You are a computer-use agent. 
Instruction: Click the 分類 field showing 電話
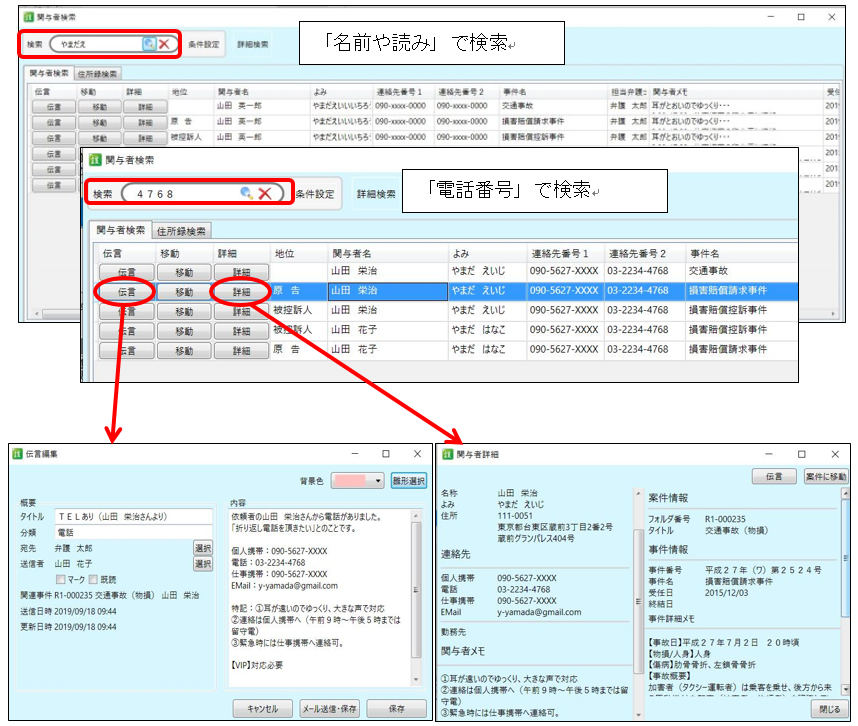pos(134,532)
